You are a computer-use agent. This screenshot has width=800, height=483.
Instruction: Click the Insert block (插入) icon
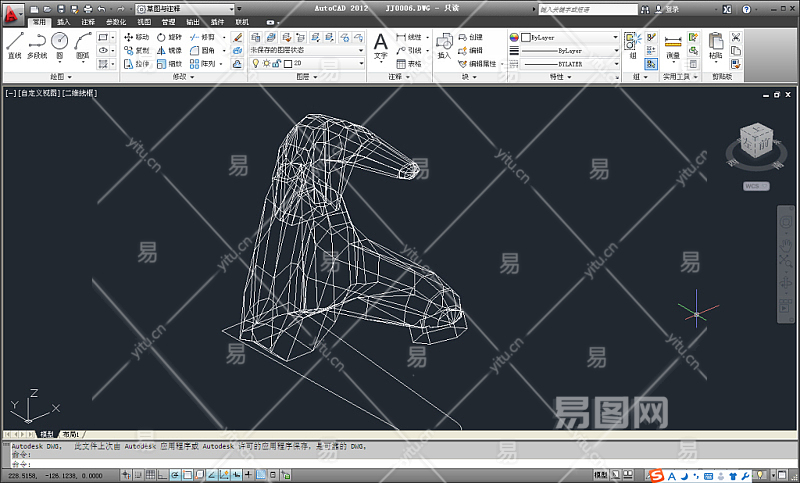coord(444,44)
